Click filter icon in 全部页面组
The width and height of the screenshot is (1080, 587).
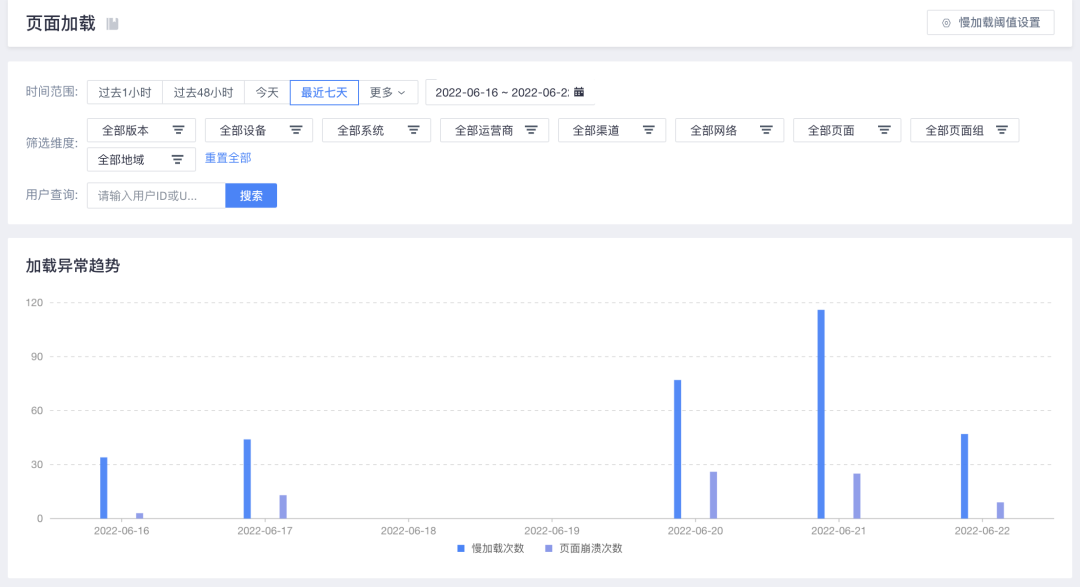coord(1001,130)
